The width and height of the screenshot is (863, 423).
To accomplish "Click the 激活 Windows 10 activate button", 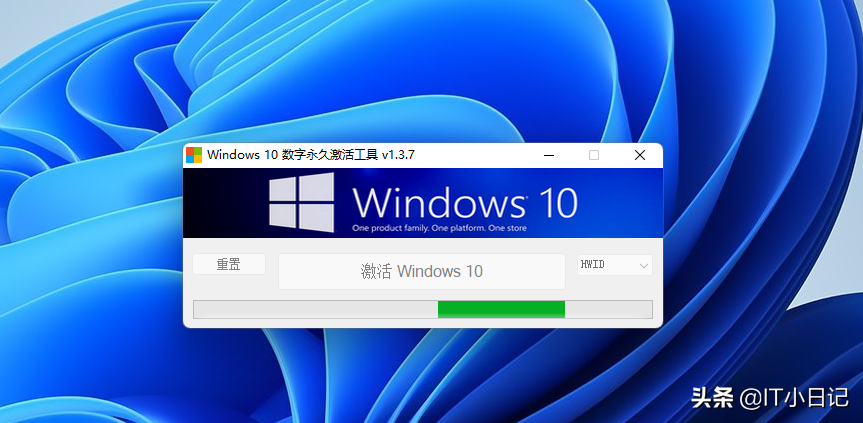I will pyautogui.click(x=422, y=271).
